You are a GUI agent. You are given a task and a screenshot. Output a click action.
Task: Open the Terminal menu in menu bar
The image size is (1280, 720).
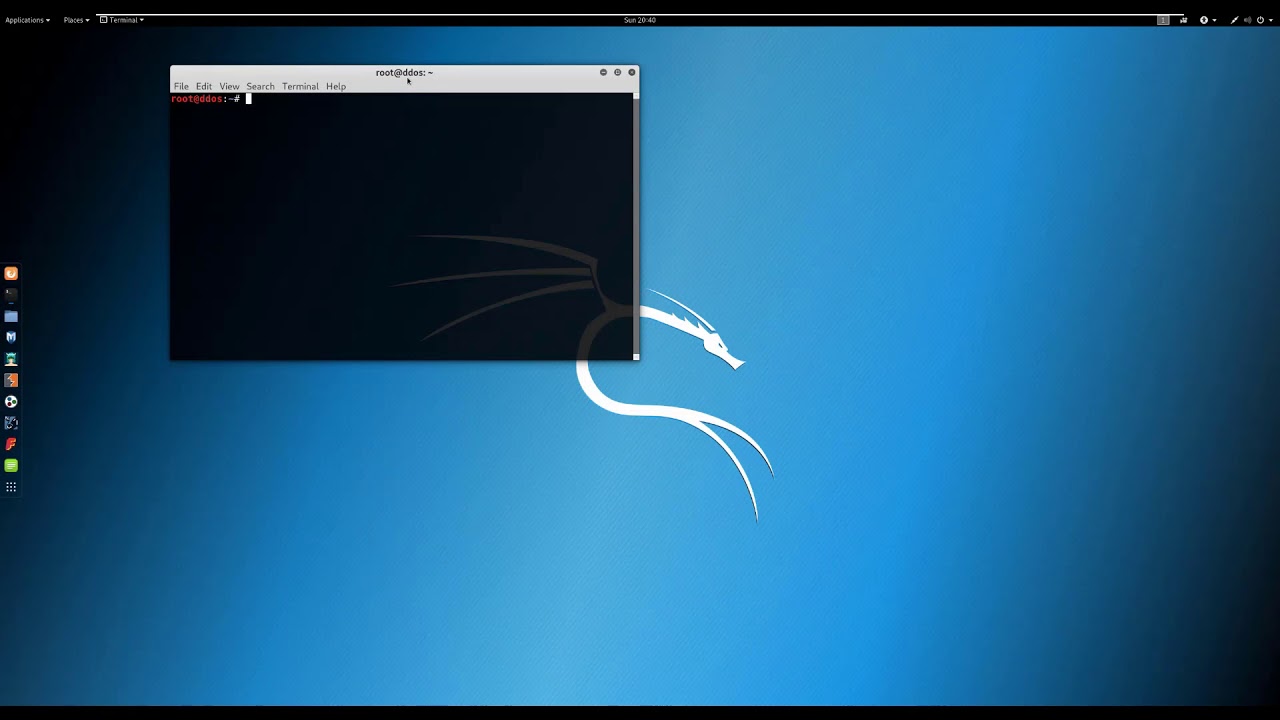[x=300, y=86]
